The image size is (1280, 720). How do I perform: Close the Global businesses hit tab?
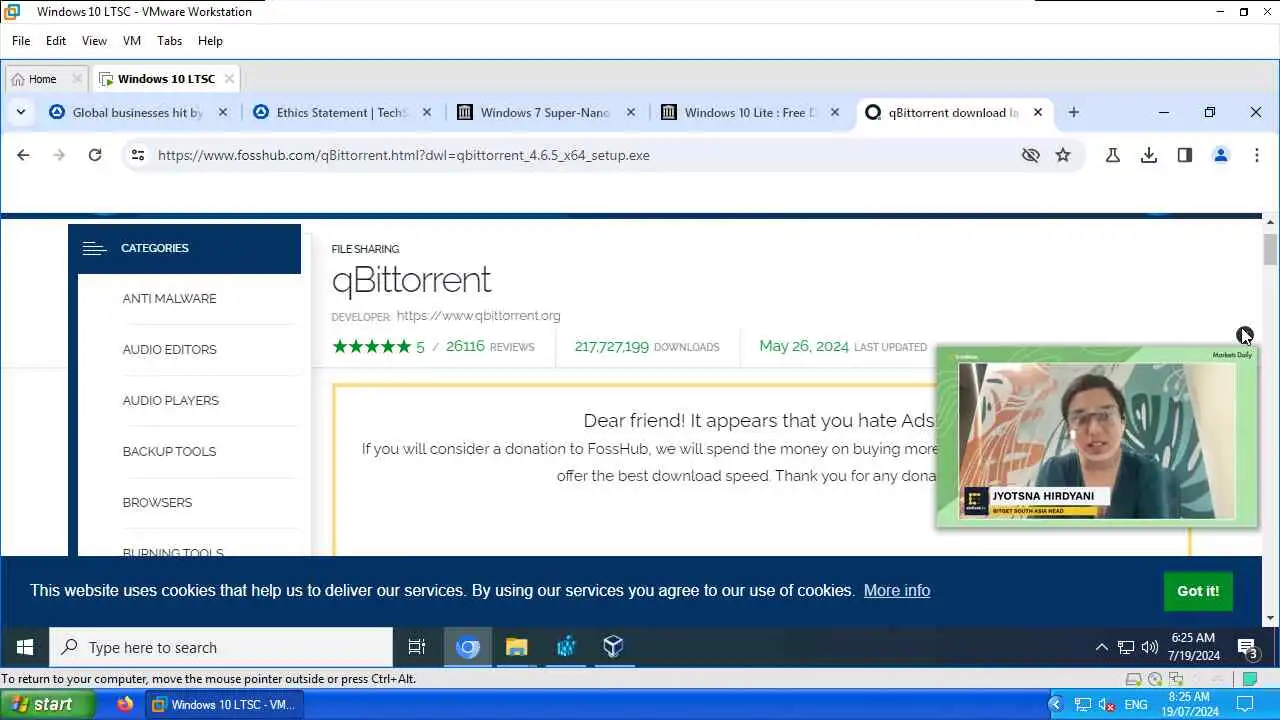(x=223, y=113)
